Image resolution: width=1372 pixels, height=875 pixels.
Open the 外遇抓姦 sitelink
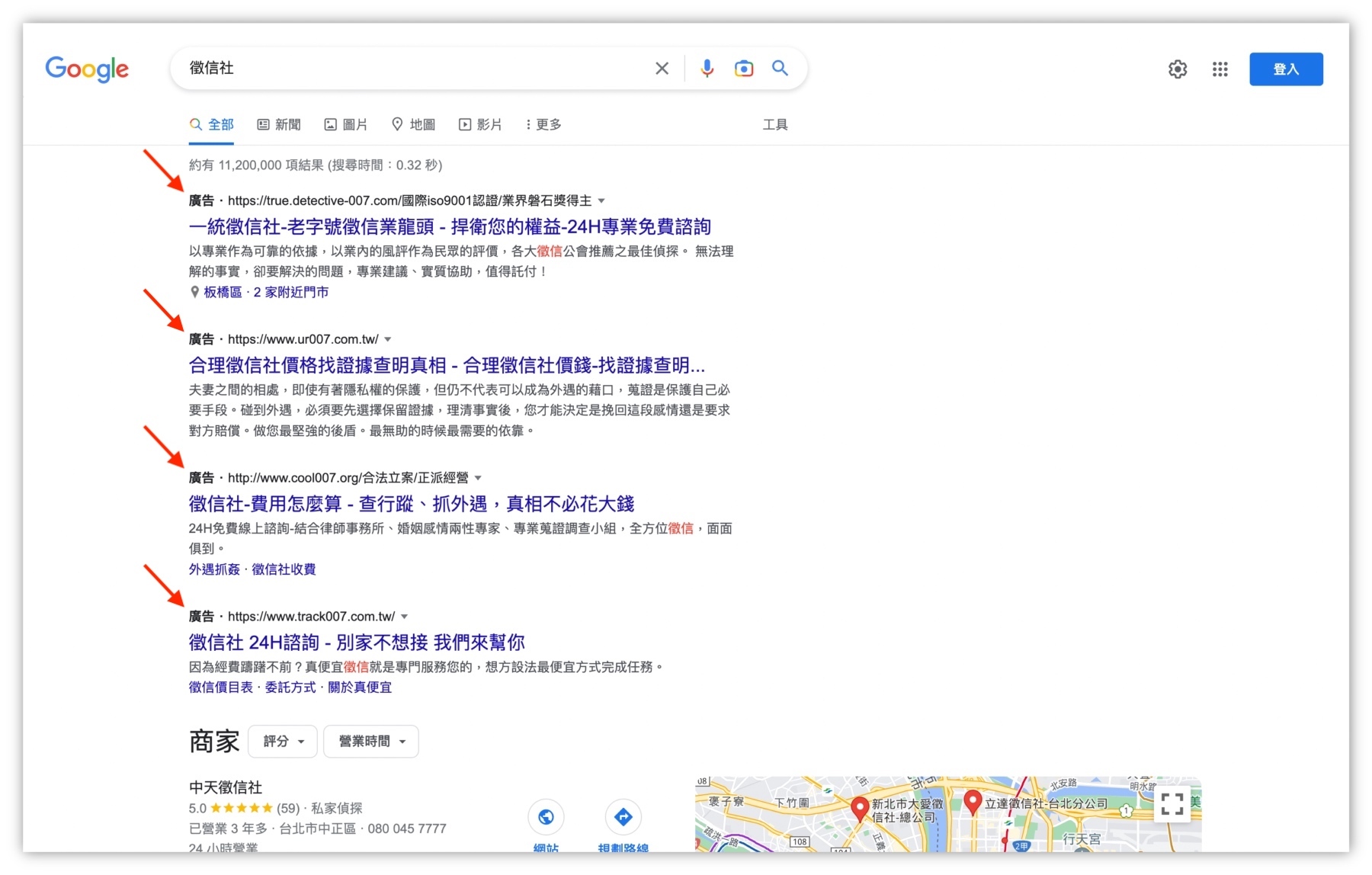point(212,569)
